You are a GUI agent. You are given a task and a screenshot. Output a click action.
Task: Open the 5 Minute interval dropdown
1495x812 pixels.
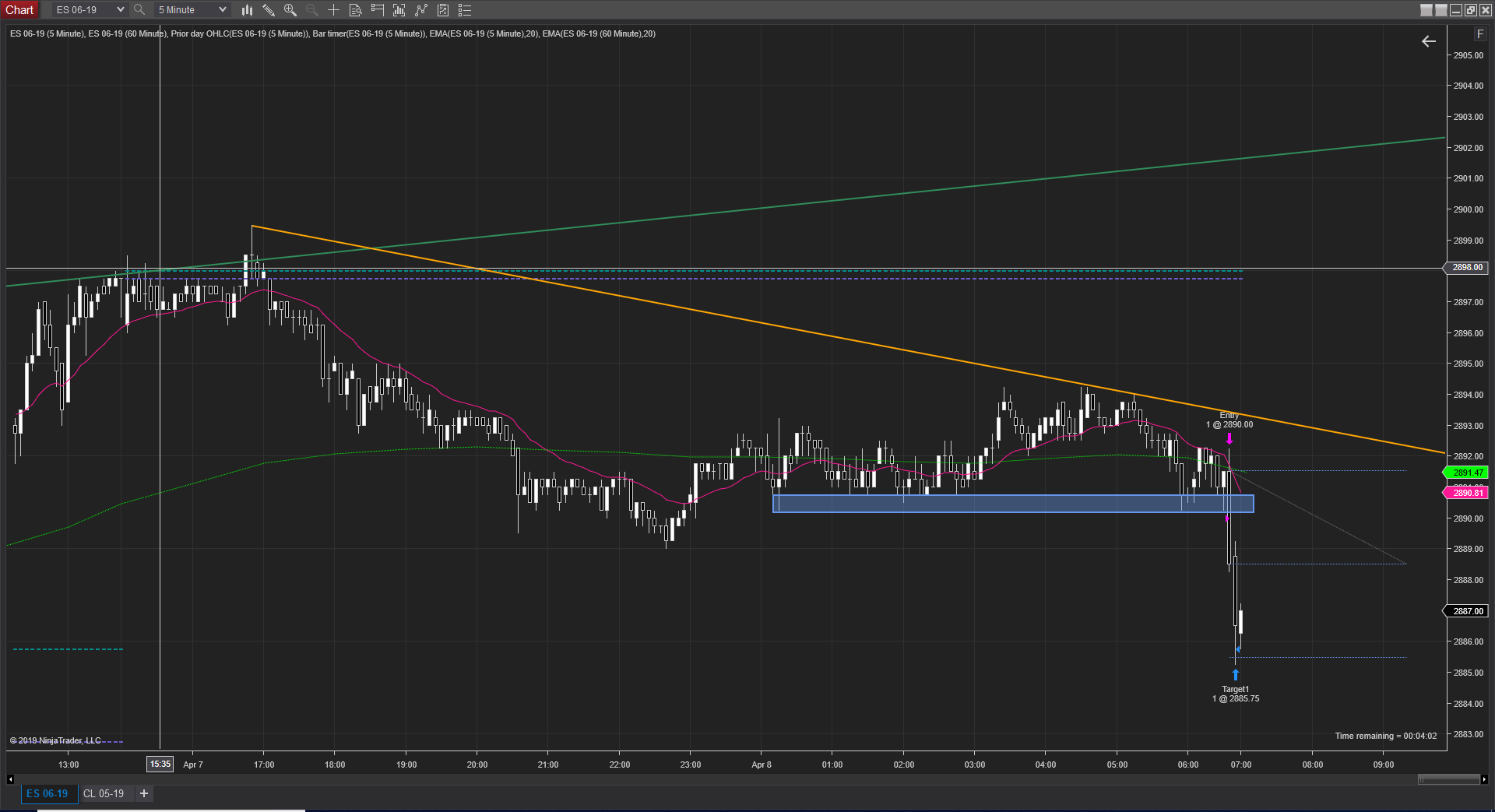click(192, 9)
